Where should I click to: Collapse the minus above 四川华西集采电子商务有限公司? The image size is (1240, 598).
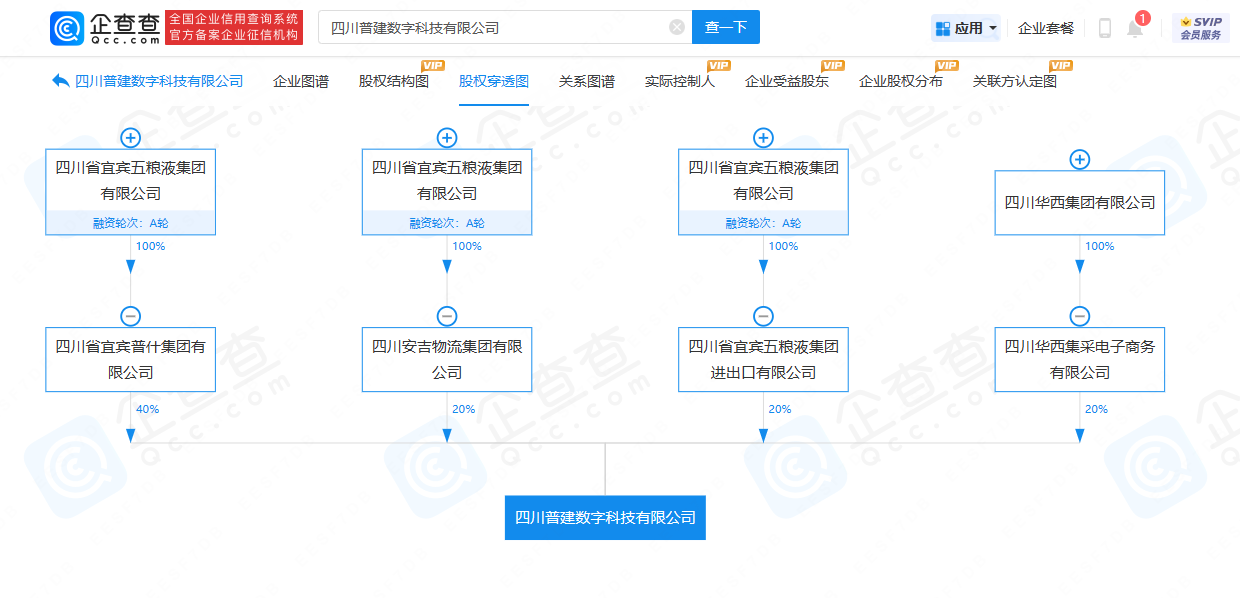click(x=1080, y=316)
